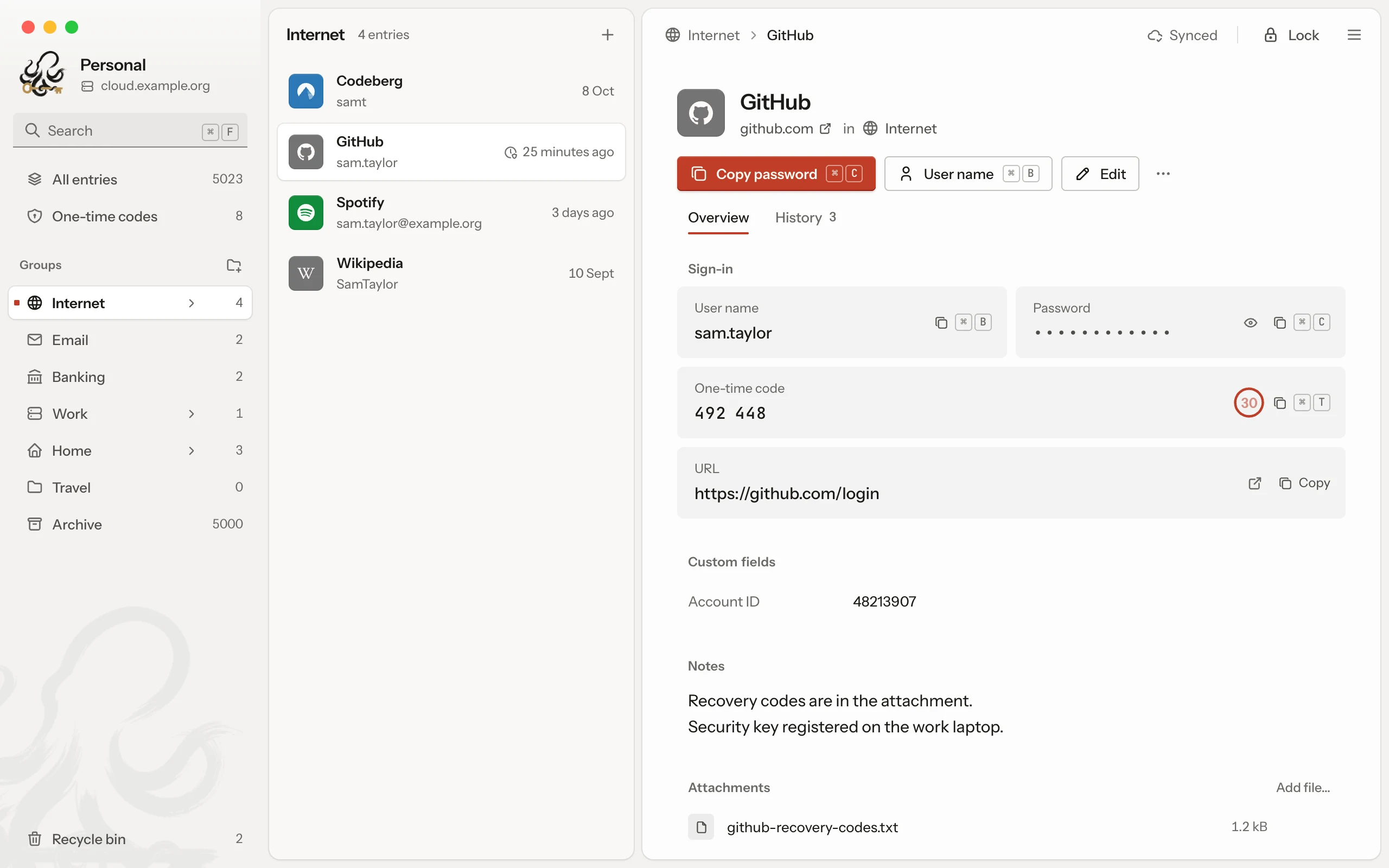Screen dimensions: 1389x868
Task: Click the Email envelope icon
Action: [34, 340]
